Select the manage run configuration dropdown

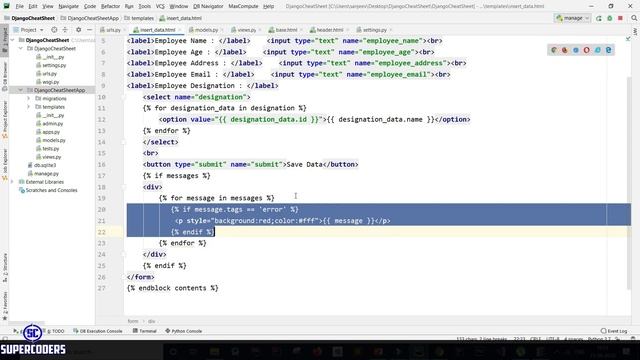tap(573, 18)
